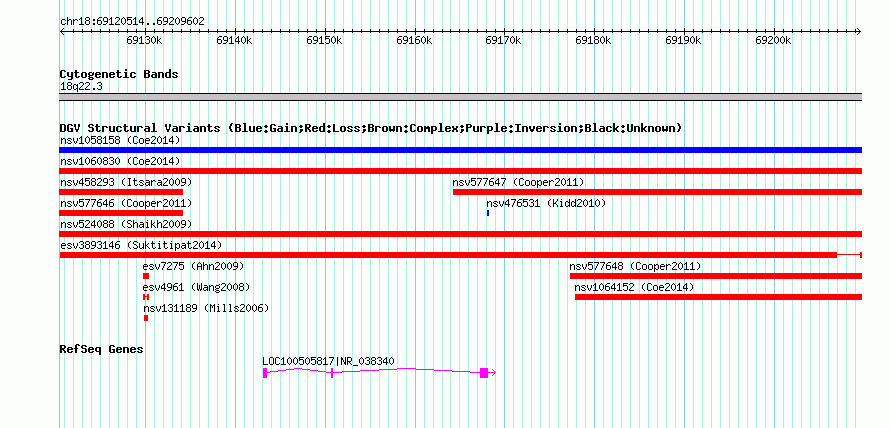Select the red nsv1060830 loss bar
The image size is (890, 428).
point(460,171)
